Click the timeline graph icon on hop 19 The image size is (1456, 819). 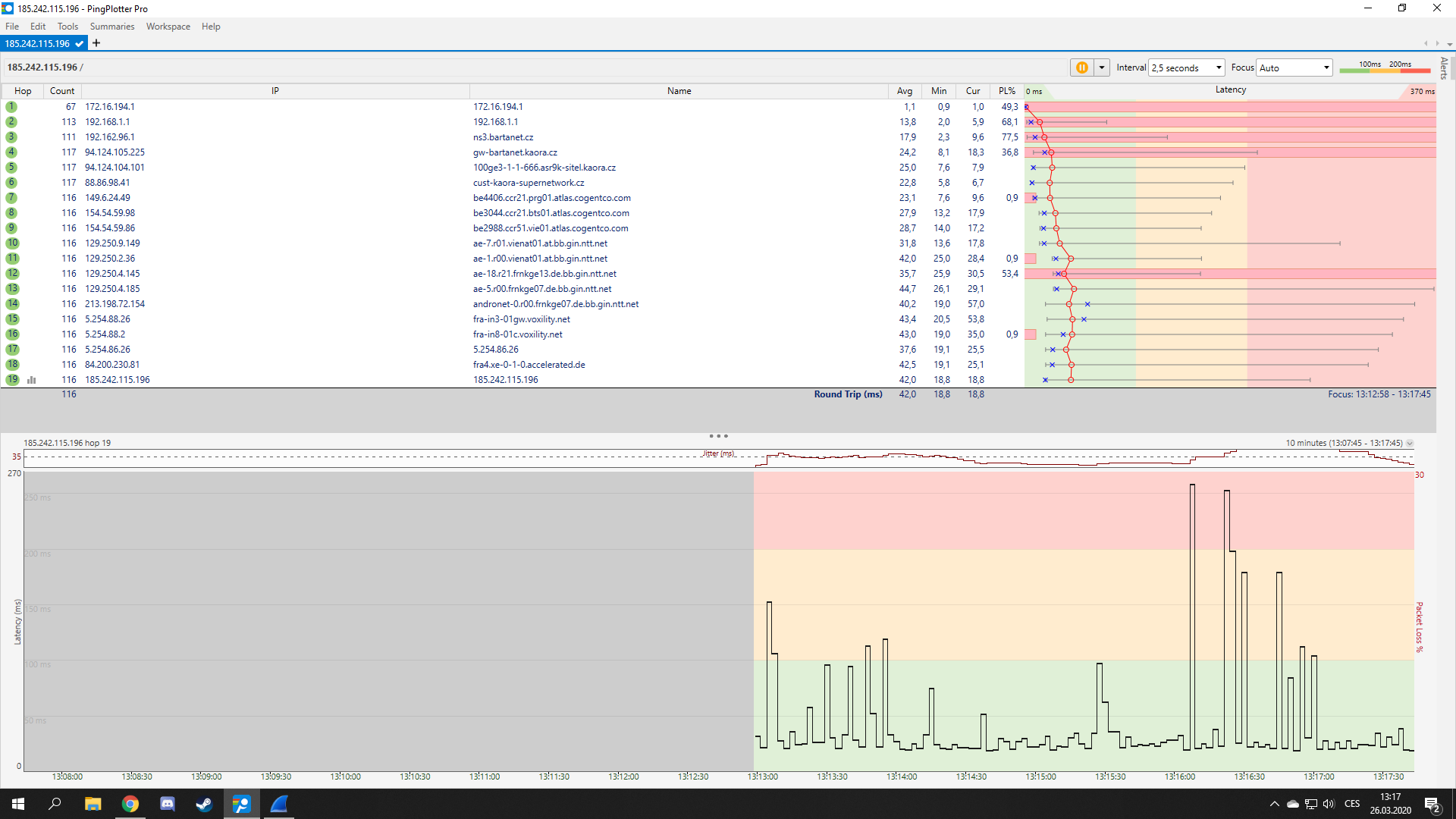tap(32, 380)
